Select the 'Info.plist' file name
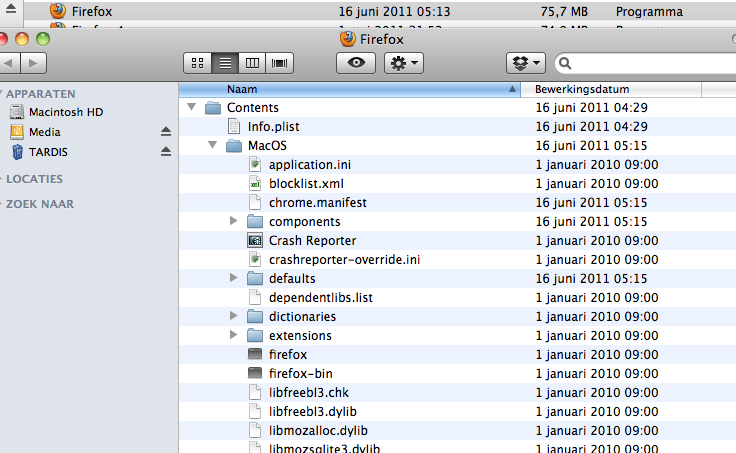Image resolution: width=736 pixels, height=453 pixels. (x=274, y=127)
